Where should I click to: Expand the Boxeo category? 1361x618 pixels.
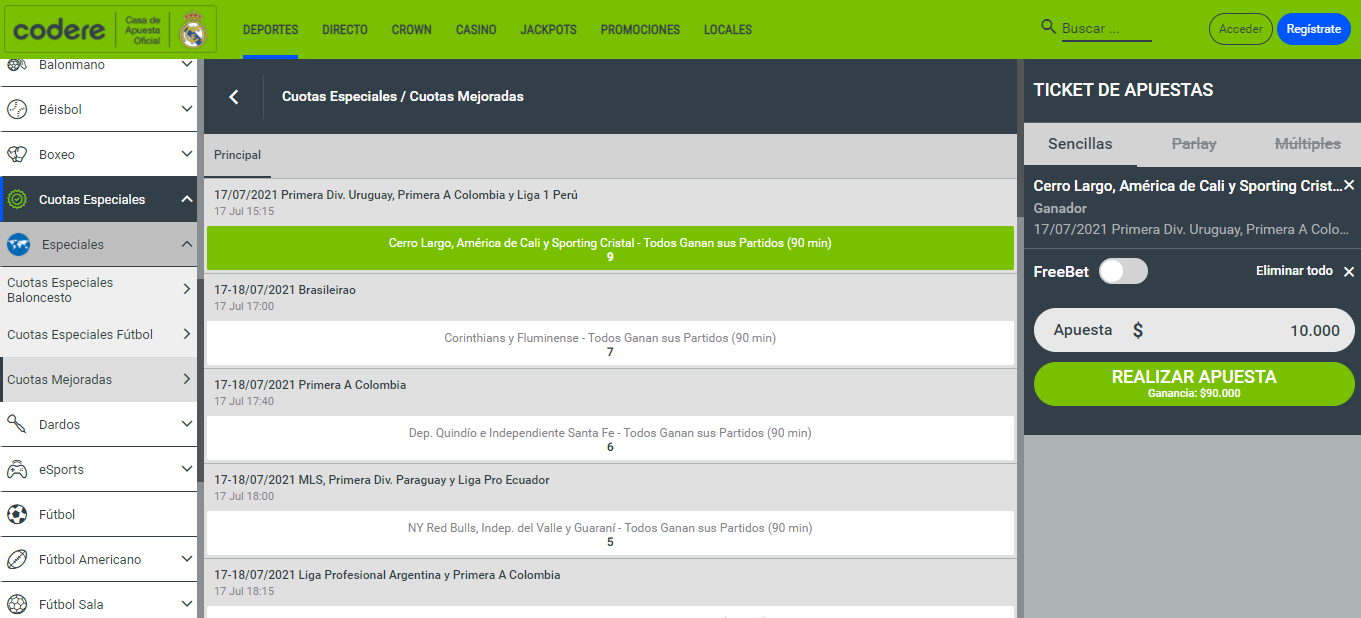187,154
